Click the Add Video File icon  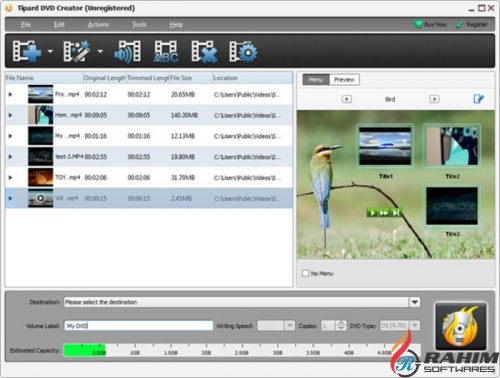pyautogui.click(x=27, y=51)
